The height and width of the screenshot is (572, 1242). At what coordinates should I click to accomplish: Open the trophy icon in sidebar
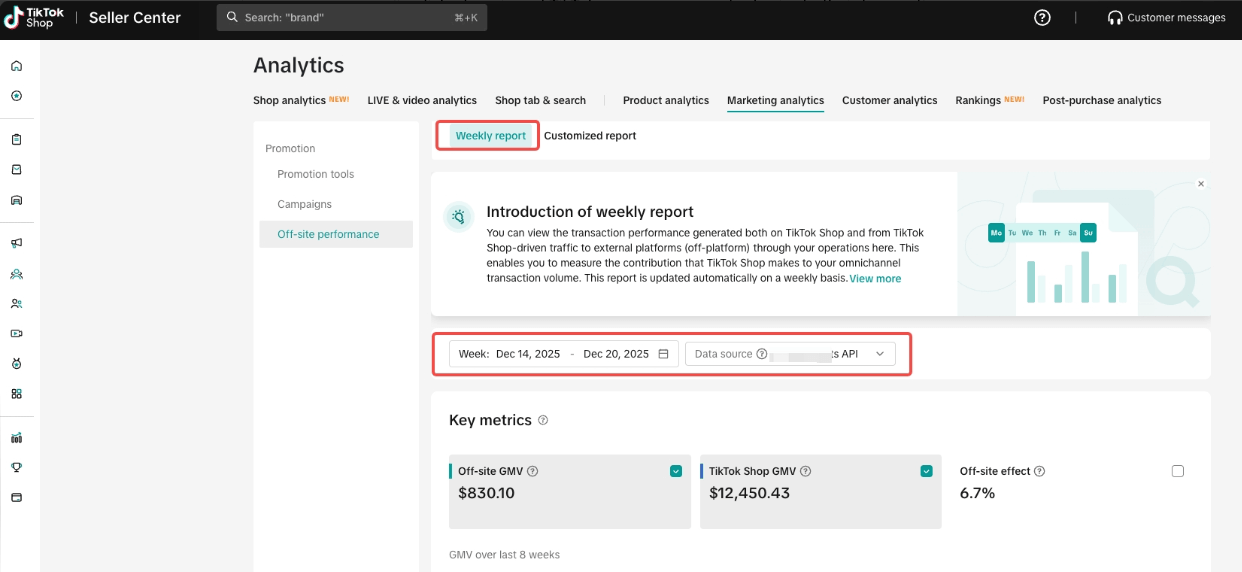point(16,467)
